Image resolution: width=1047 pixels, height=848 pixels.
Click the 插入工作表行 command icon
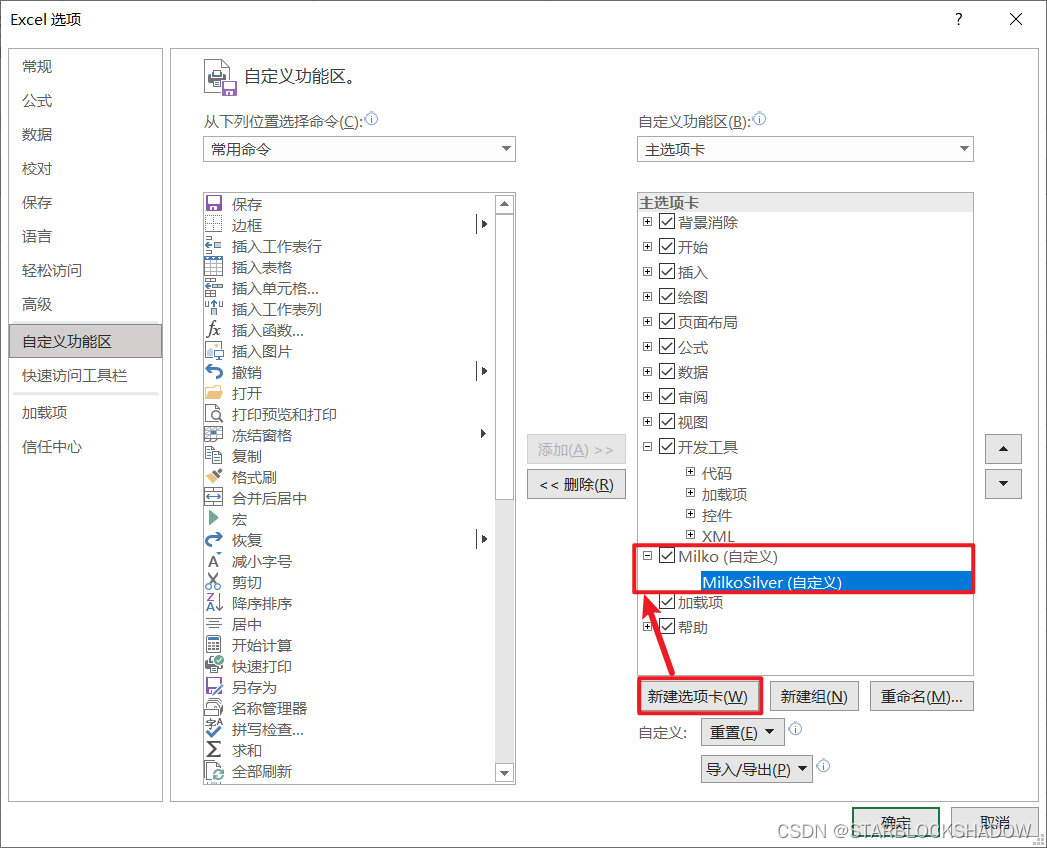click(214, 245)
